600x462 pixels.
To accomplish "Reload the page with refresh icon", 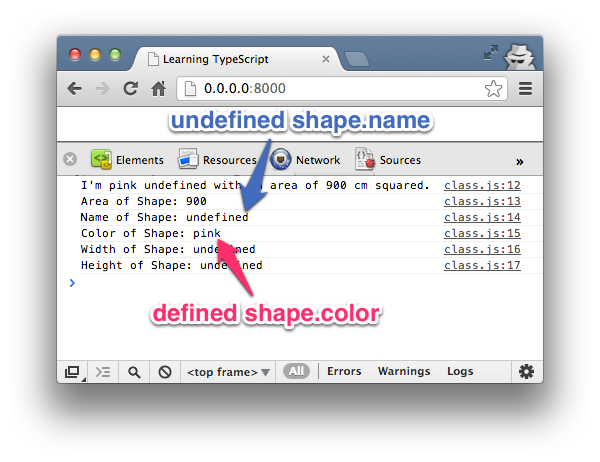I will pos(130,88).
